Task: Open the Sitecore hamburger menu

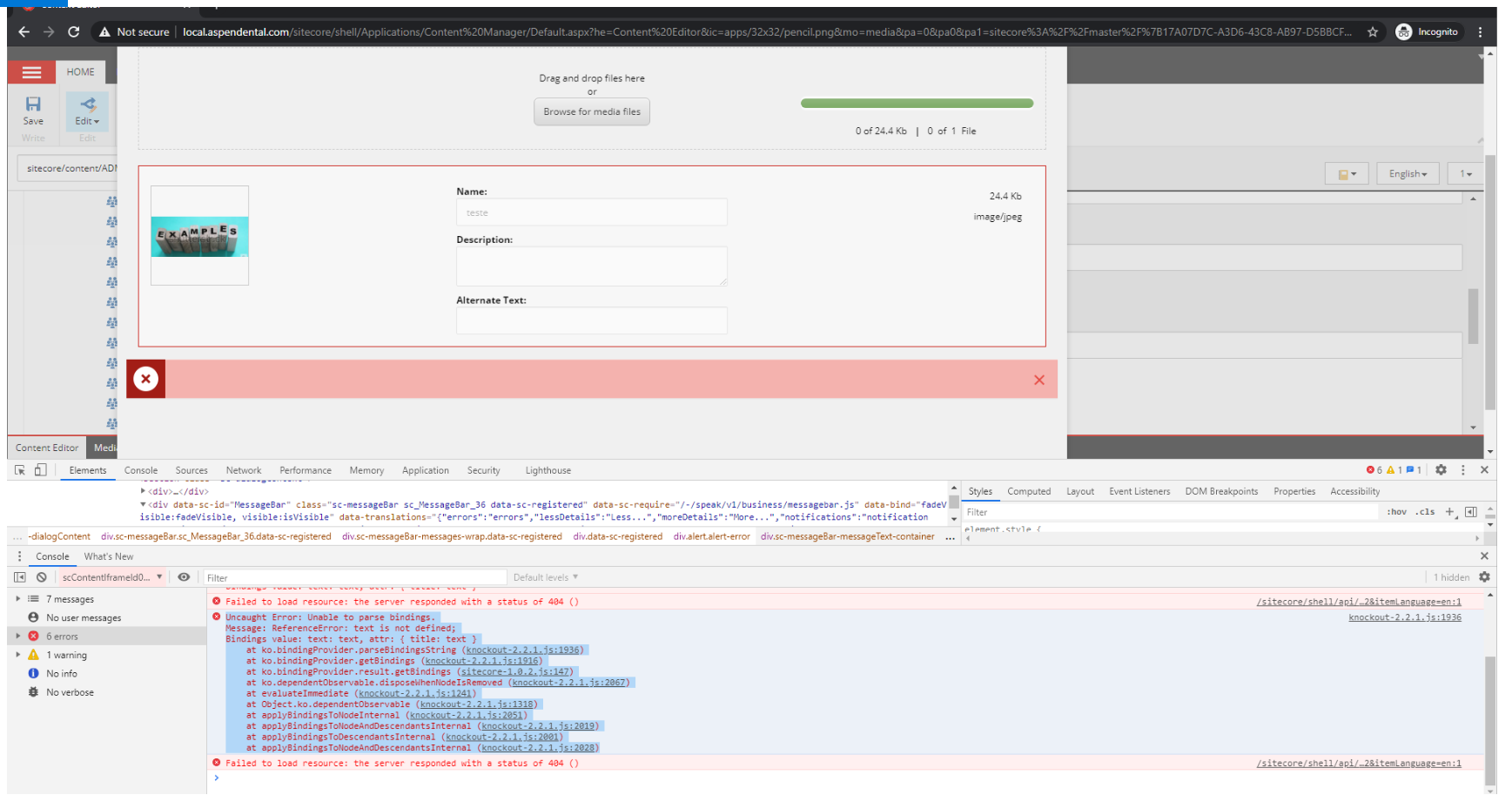Action: [31, 72]
